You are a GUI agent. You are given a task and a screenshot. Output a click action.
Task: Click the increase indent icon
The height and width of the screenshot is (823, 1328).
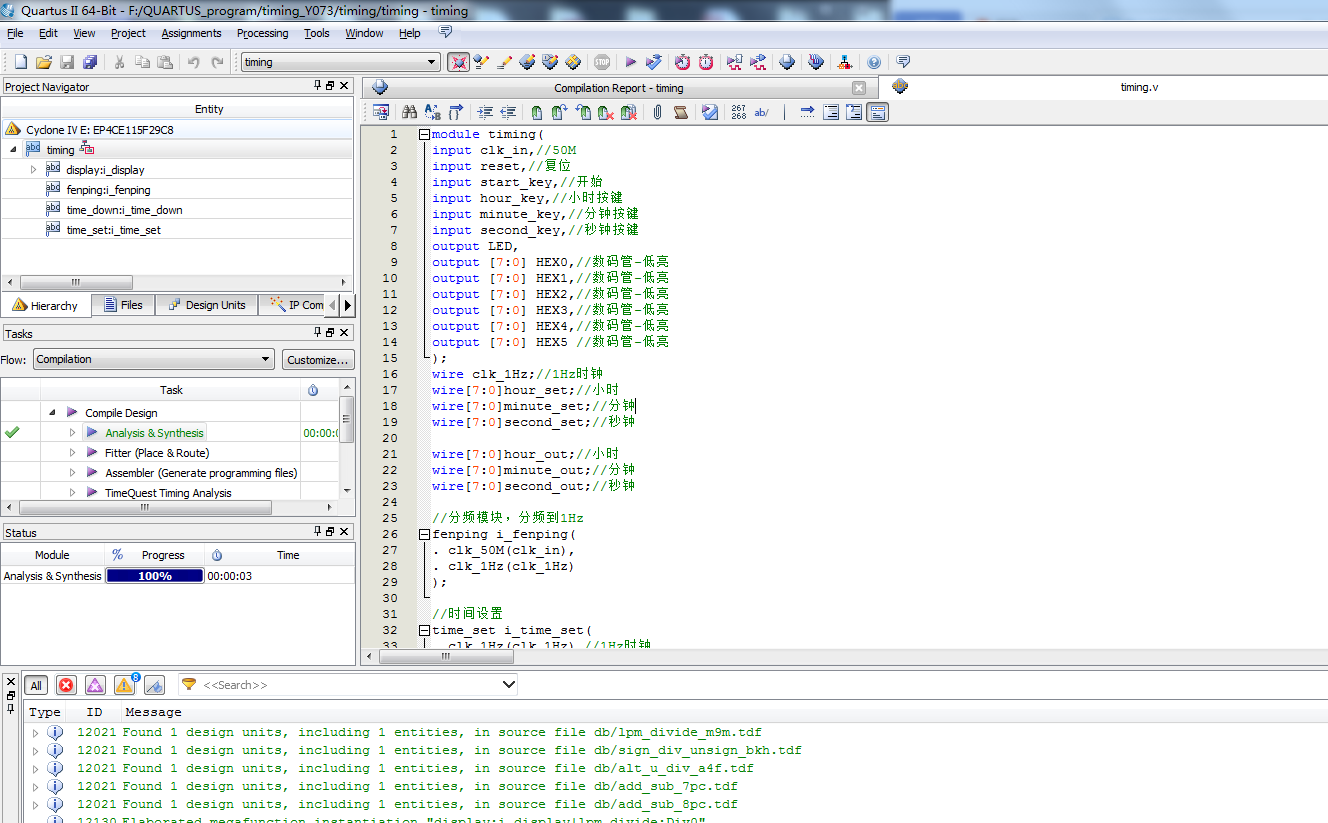pos(485,112)
